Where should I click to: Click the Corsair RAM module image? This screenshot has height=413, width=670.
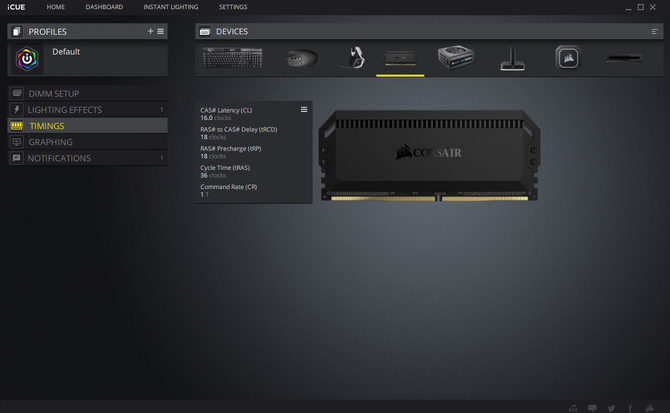[x=429, y=155]
